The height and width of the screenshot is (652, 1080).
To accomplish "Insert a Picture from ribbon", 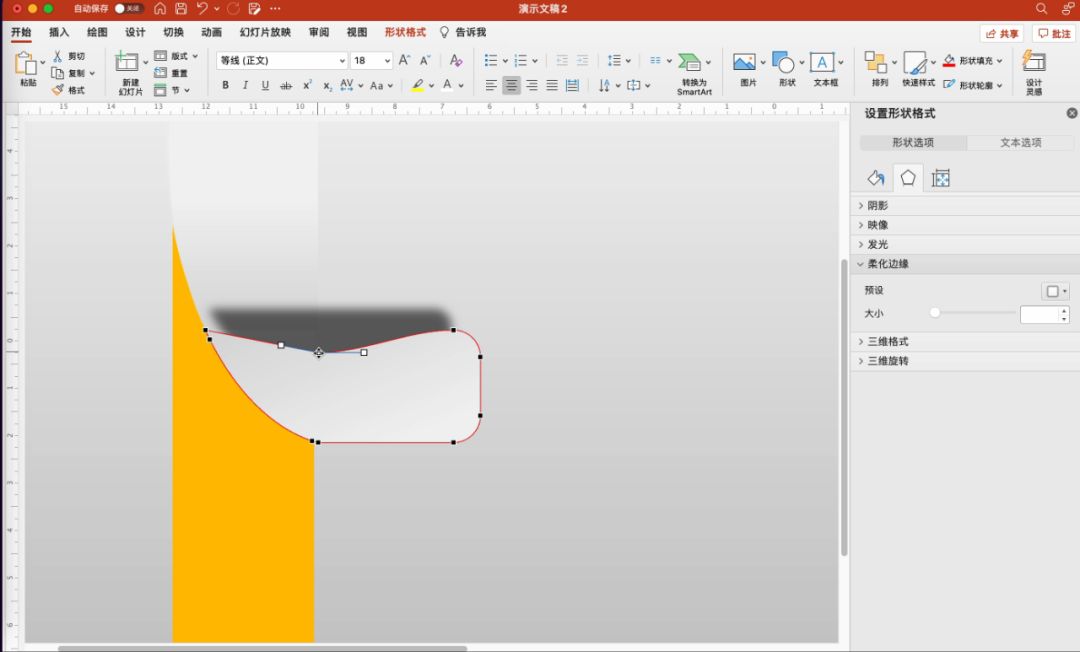I will click(744, 63).
